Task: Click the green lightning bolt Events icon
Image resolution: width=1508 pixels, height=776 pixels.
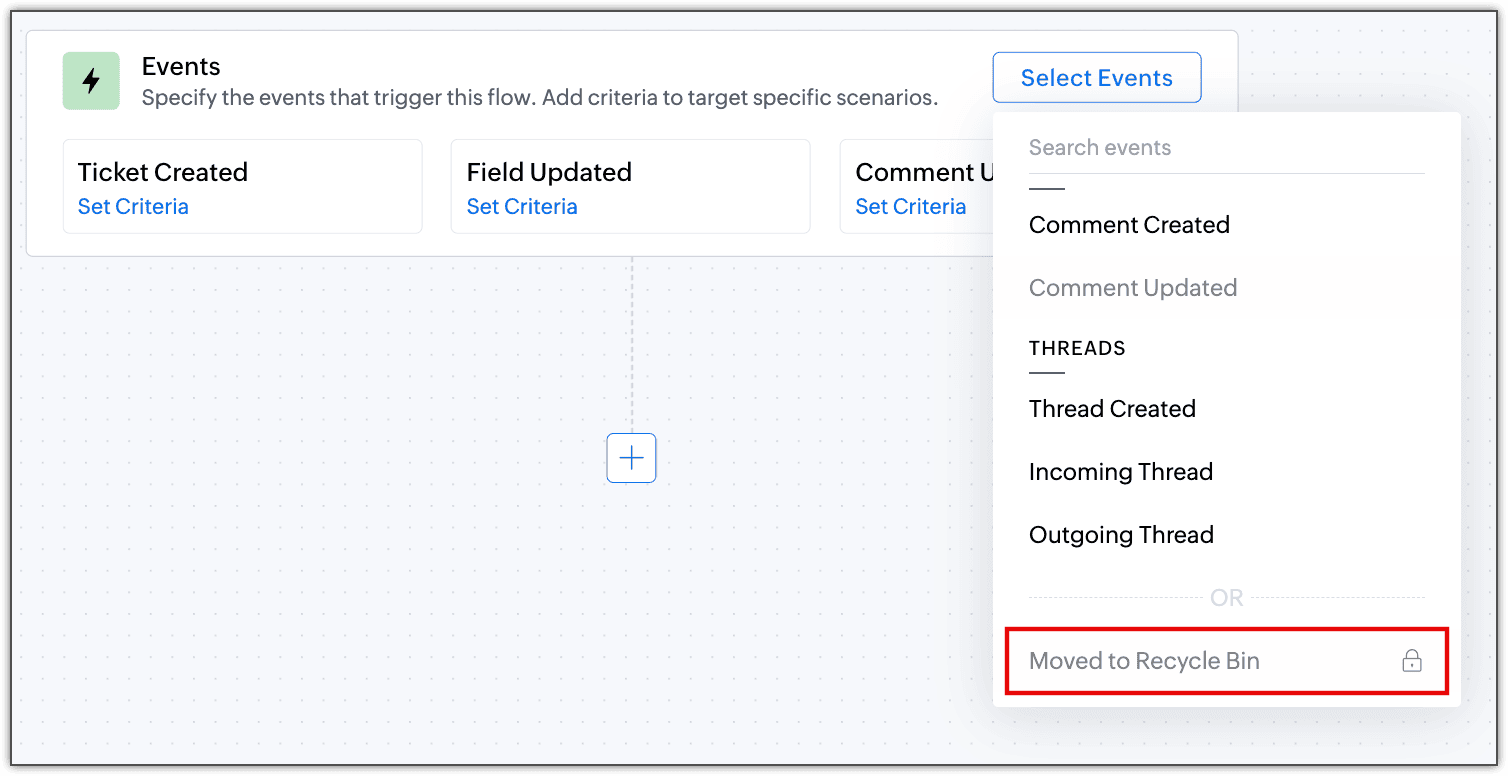Action: [x=91, y=81]
